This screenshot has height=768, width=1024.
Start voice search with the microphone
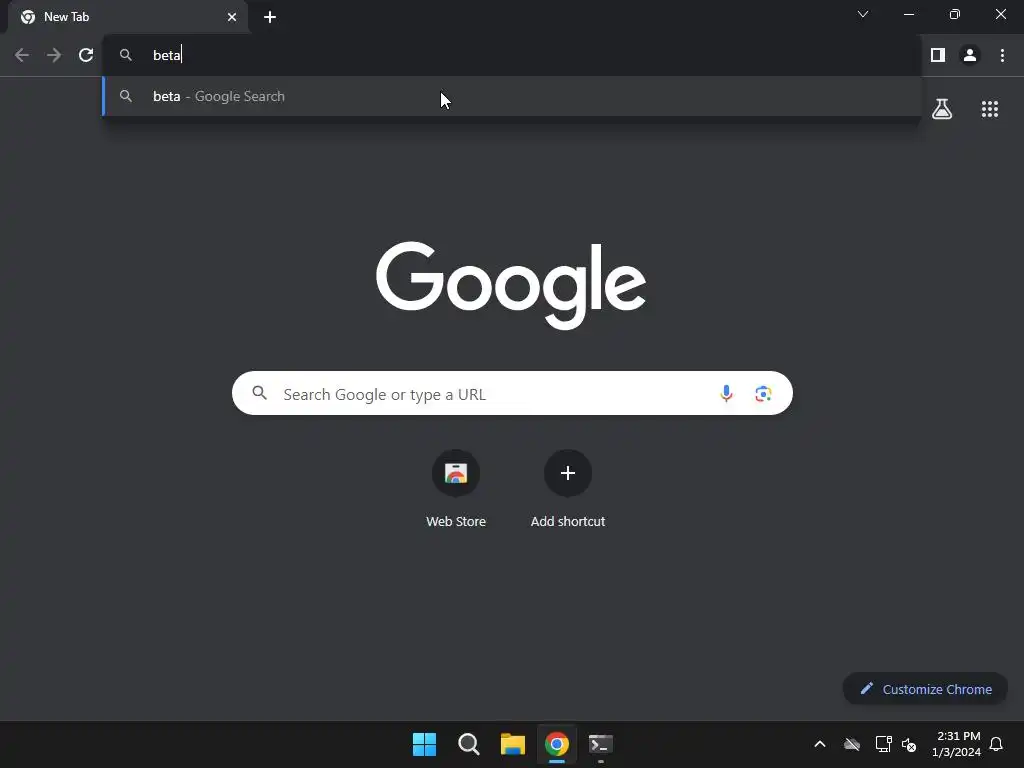pos(726,393)
